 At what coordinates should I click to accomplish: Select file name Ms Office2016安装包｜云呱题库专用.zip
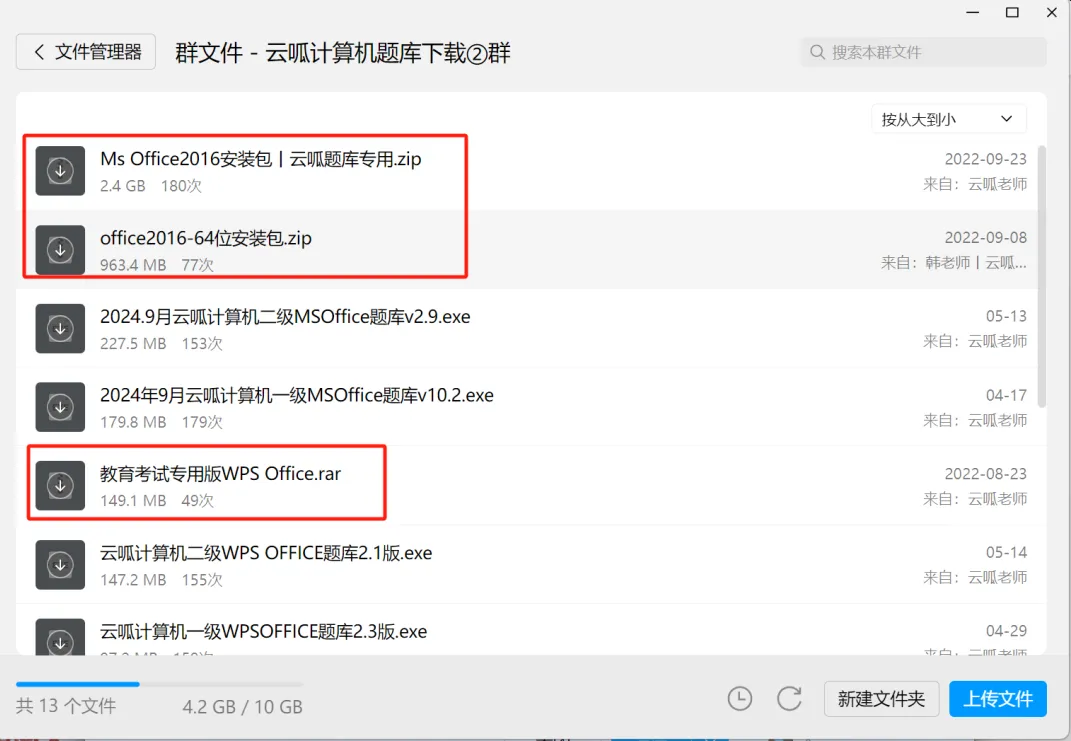[x=261, y=159]
